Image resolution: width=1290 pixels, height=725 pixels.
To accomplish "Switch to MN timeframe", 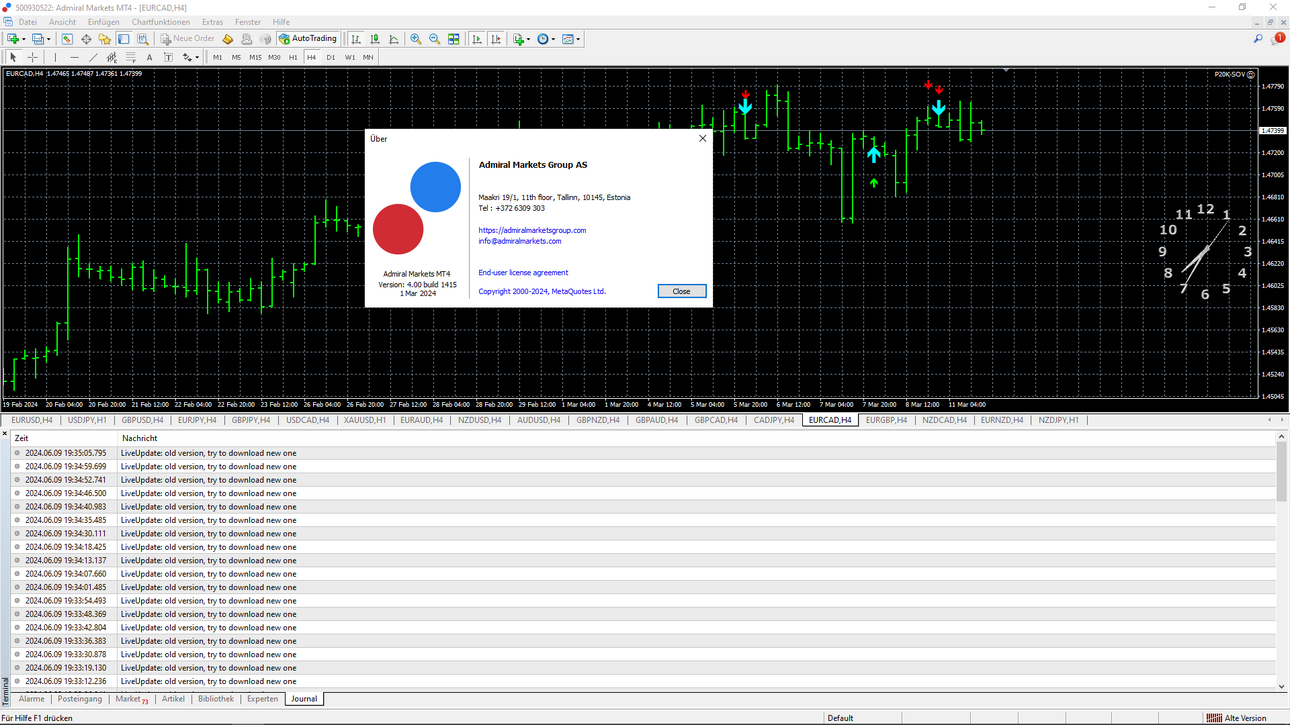I will click(x=368, y=57).
